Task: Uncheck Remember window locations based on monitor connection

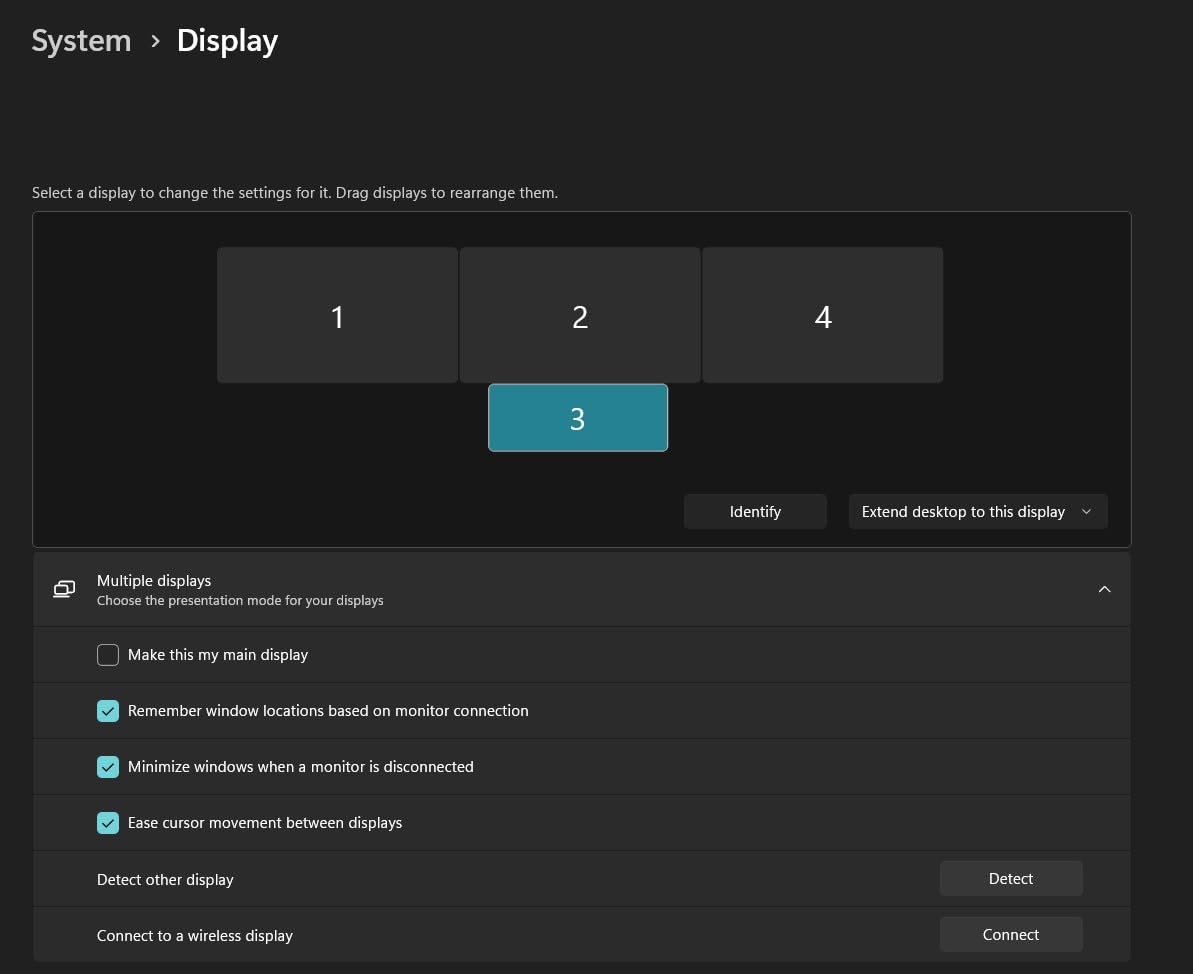Action: (108, 711)
